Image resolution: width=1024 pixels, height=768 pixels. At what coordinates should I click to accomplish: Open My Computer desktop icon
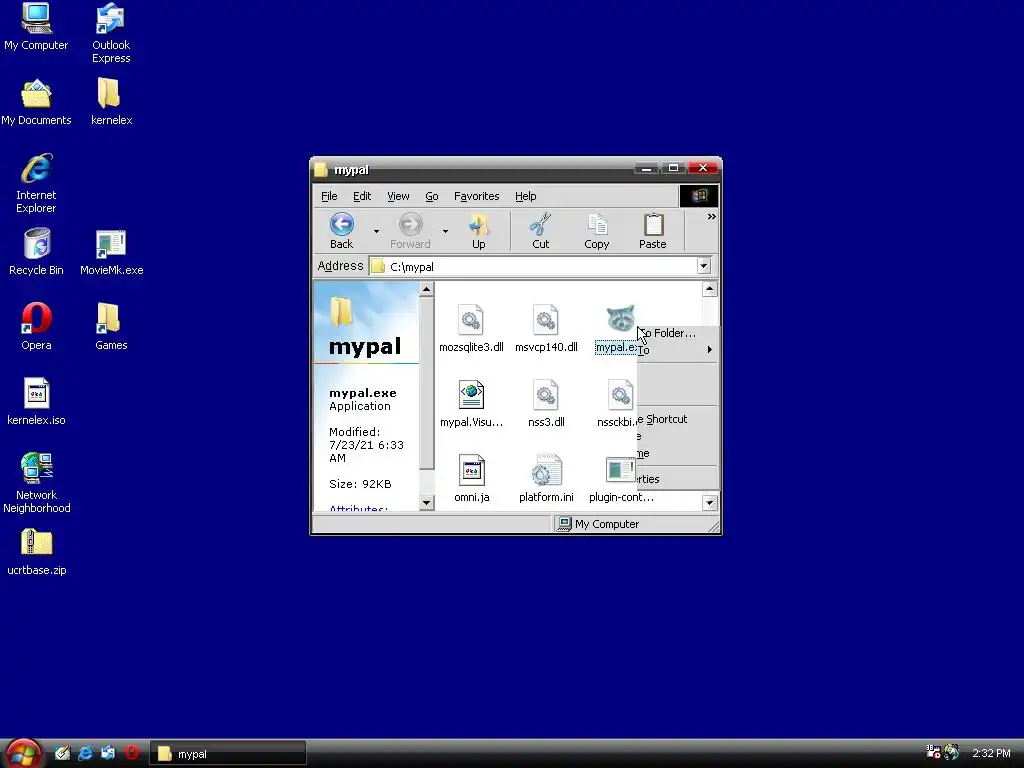[x=36, y=27]
